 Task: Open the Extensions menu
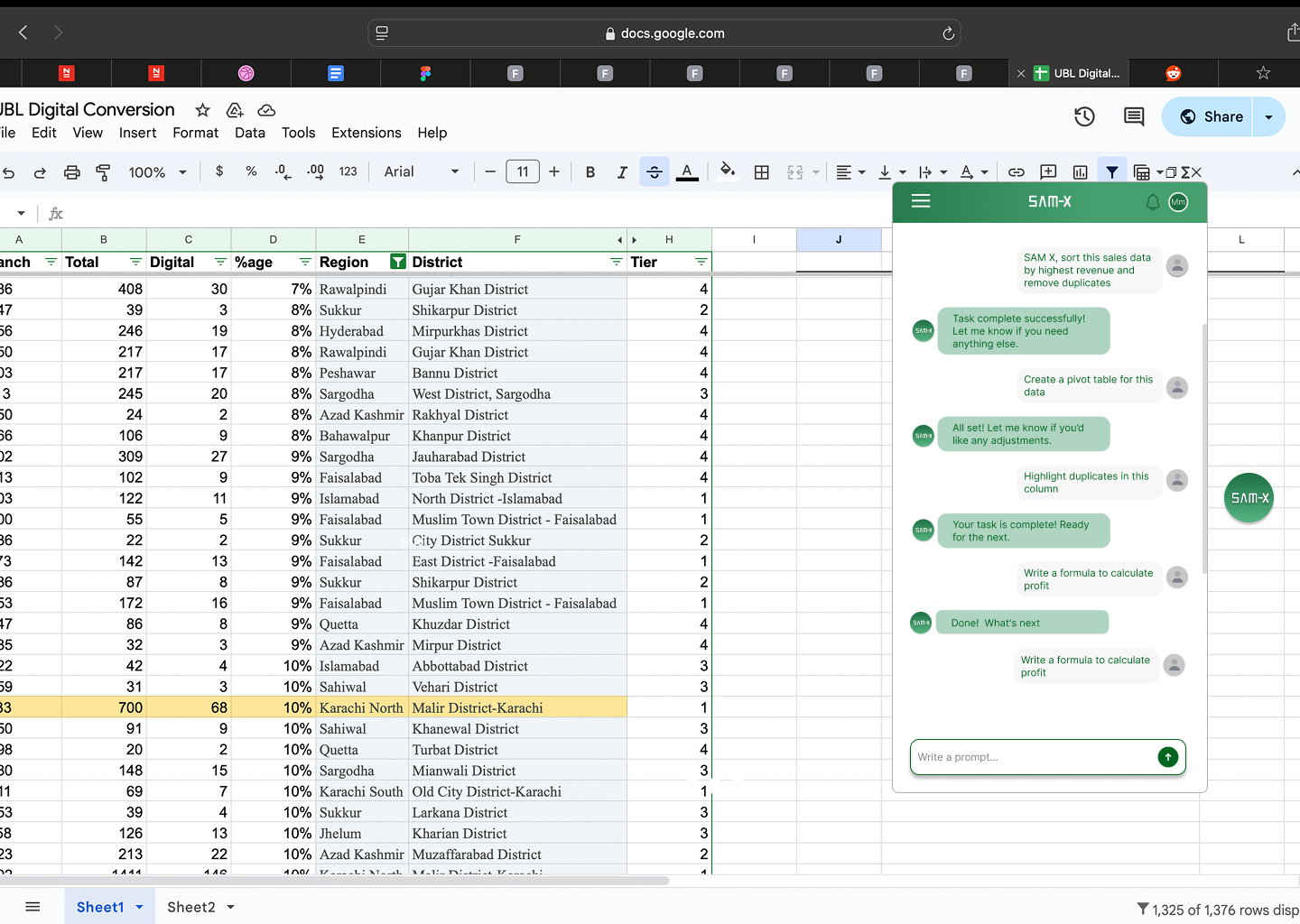[x=366, y=133]
